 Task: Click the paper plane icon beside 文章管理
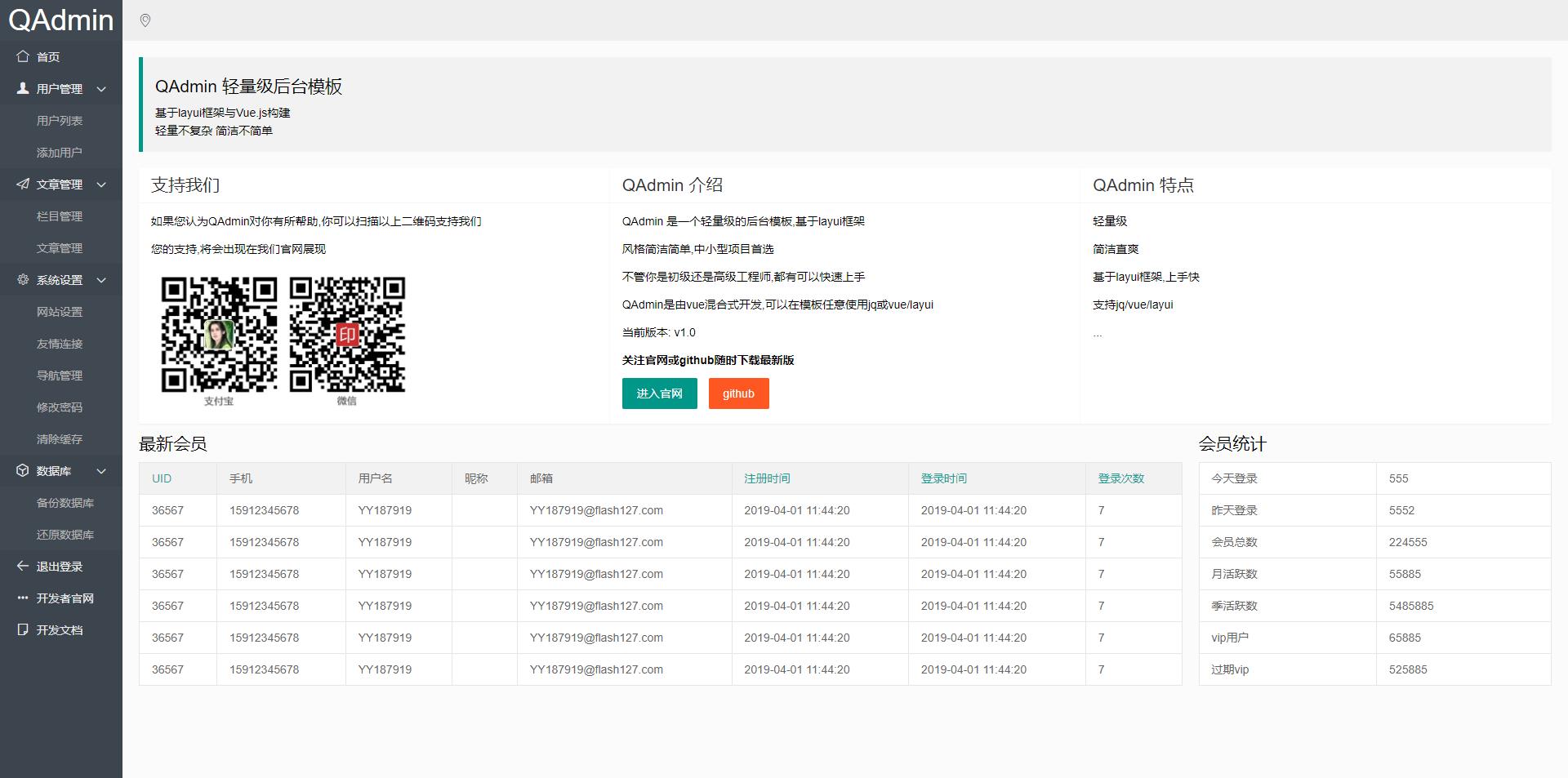pos(23,184)
